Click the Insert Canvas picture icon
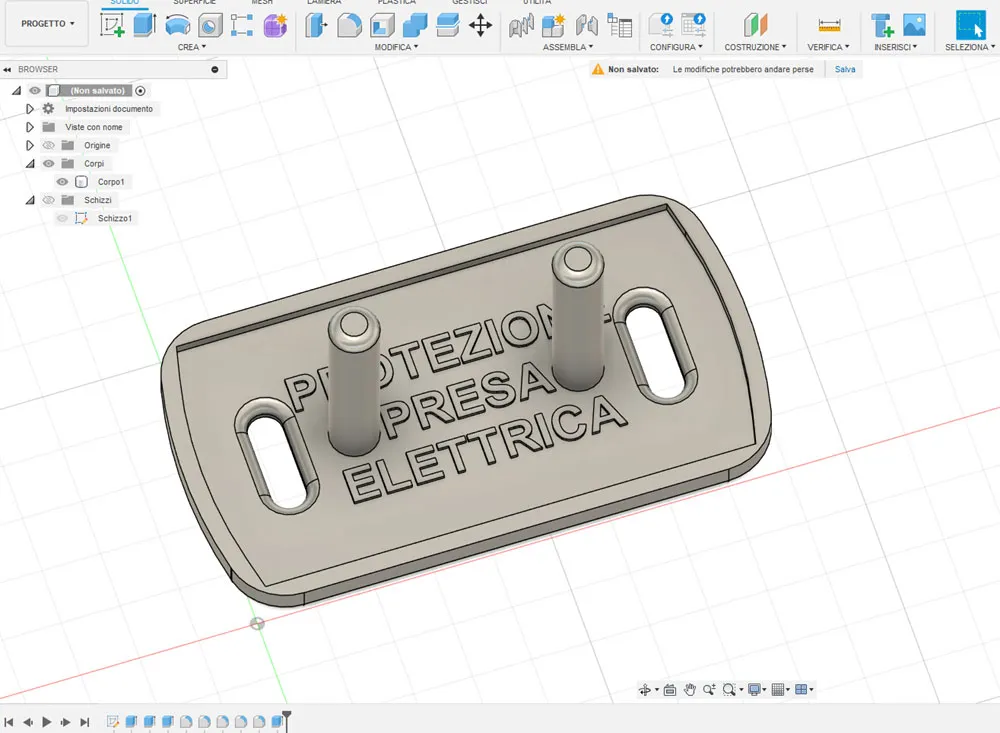The width and height of the screenshot is (1000, 733). click(x=915, y=25)
